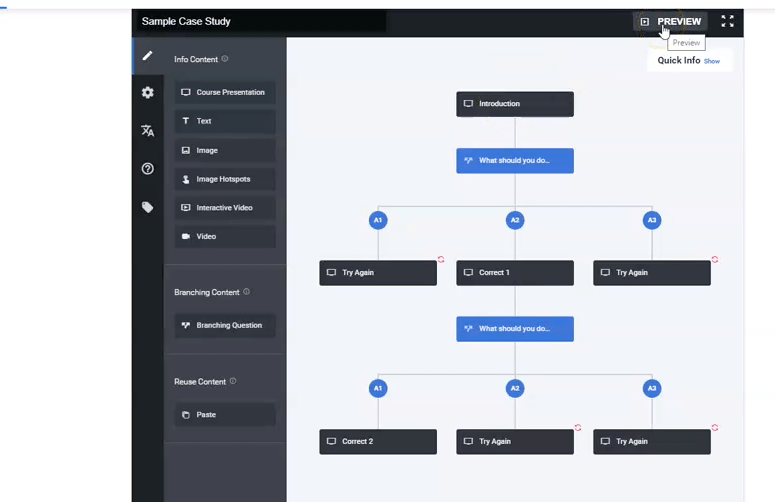The image size is (775, 502).
Task: Open the help question mark sidebar icon
Action: point(147,169)
